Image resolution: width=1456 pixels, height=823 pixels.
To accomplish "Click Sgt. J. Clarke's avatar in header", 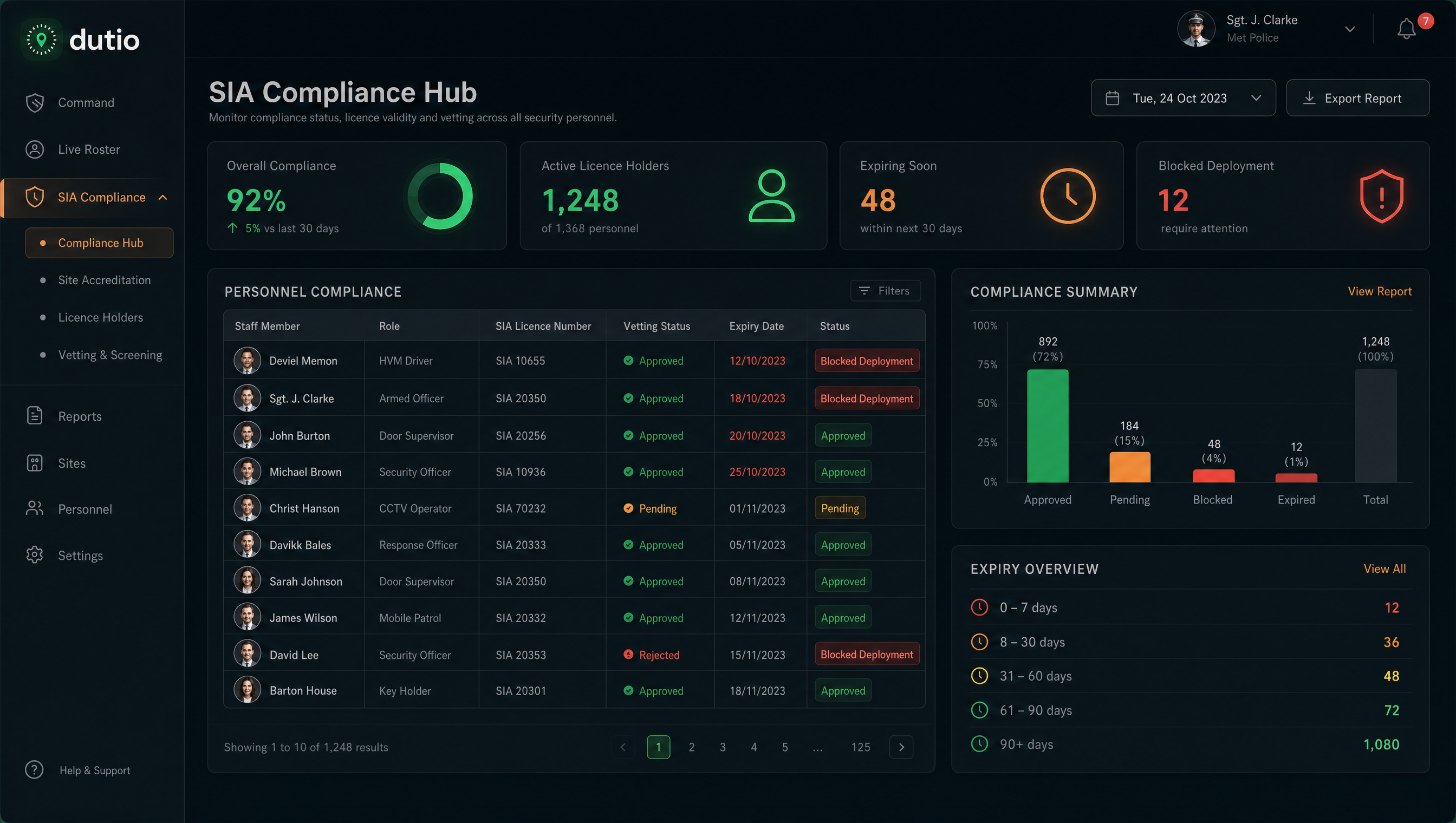I will pos(1196,29).
